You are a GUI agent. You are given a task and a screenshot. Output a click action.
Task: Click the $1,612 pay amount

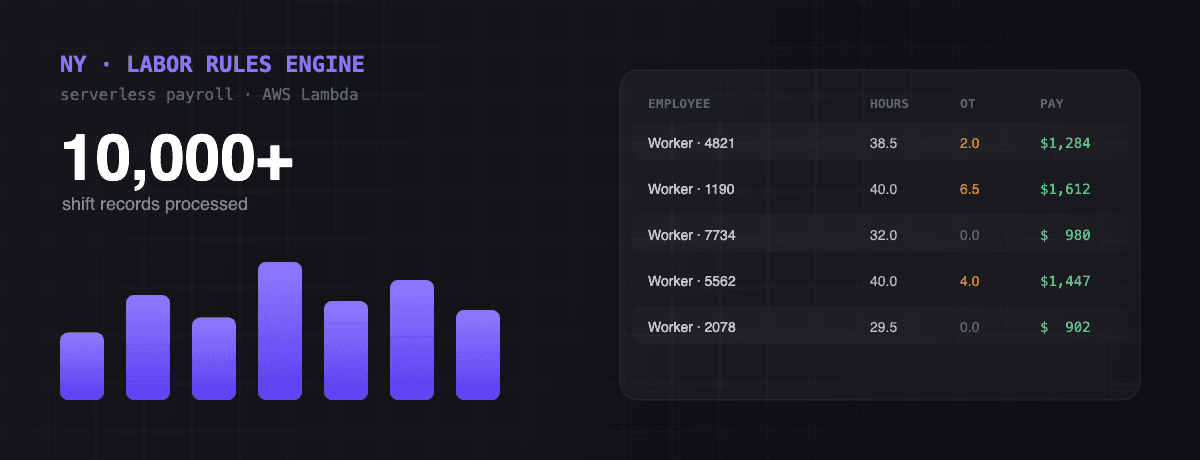(x=1065, y=189)
